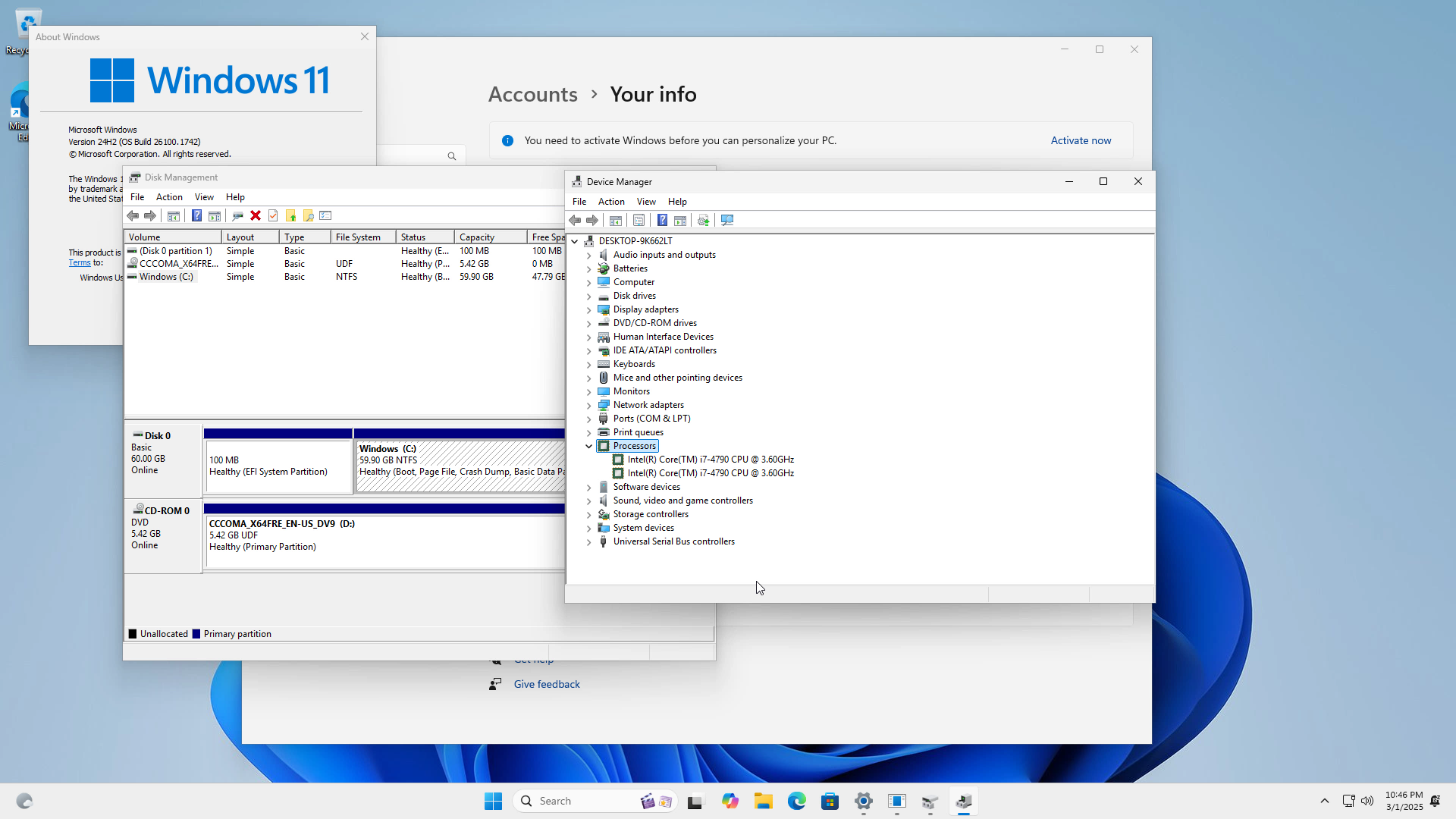Image resolution: width=1456 pixels, height=819 pixels.
Task: Click the taskbar Search box
Action: [576, 802]
